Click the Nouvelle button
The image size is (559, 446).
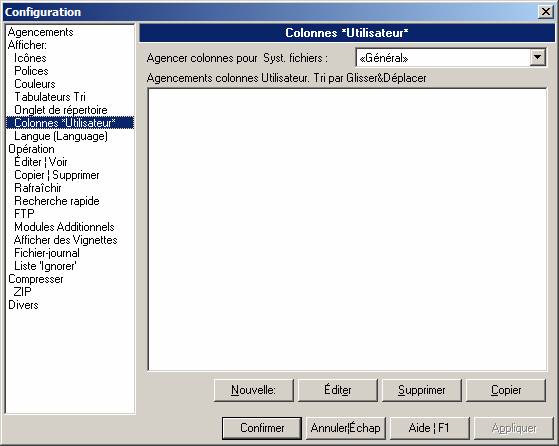(253, 390)
